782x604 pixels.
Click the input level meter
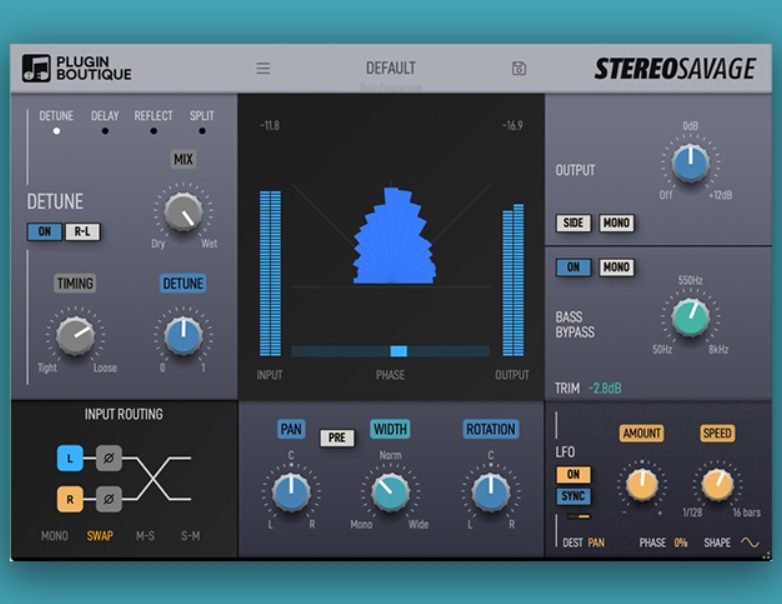point(270,273)
